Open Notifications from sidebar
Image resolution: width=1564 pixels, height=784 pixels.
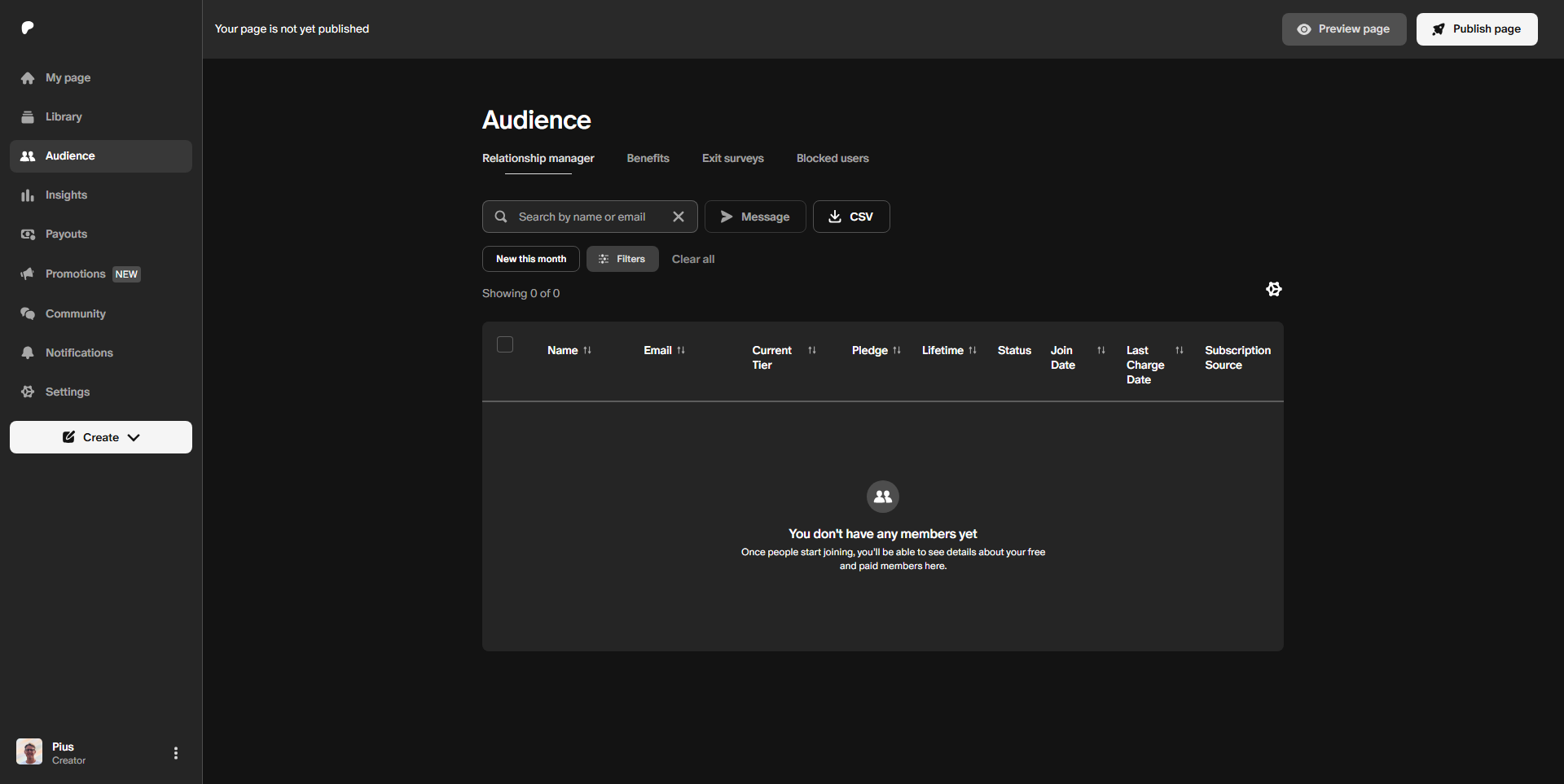coord(79,353)
